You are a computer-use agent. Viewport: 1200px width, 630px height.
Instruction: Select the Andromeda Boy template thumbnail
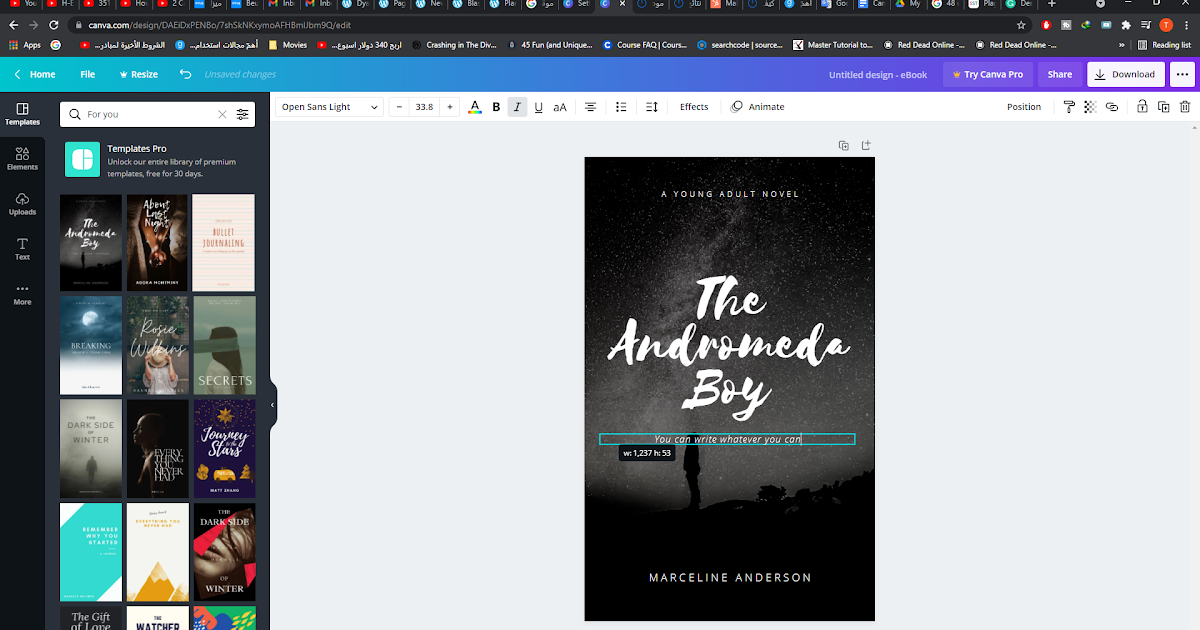pos(91,242)
